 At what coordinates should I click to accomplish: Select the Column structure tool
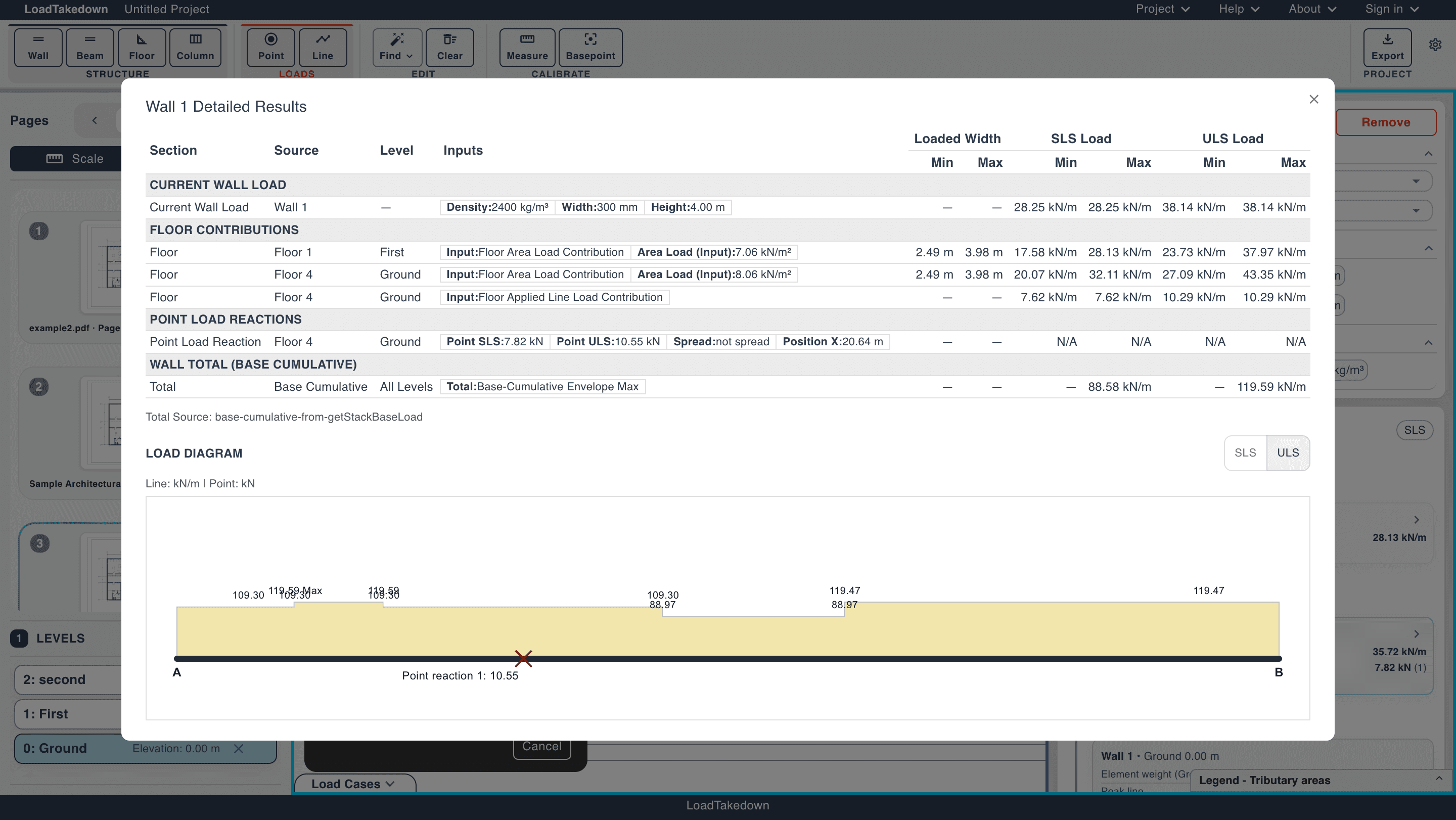tap(195, 48)
